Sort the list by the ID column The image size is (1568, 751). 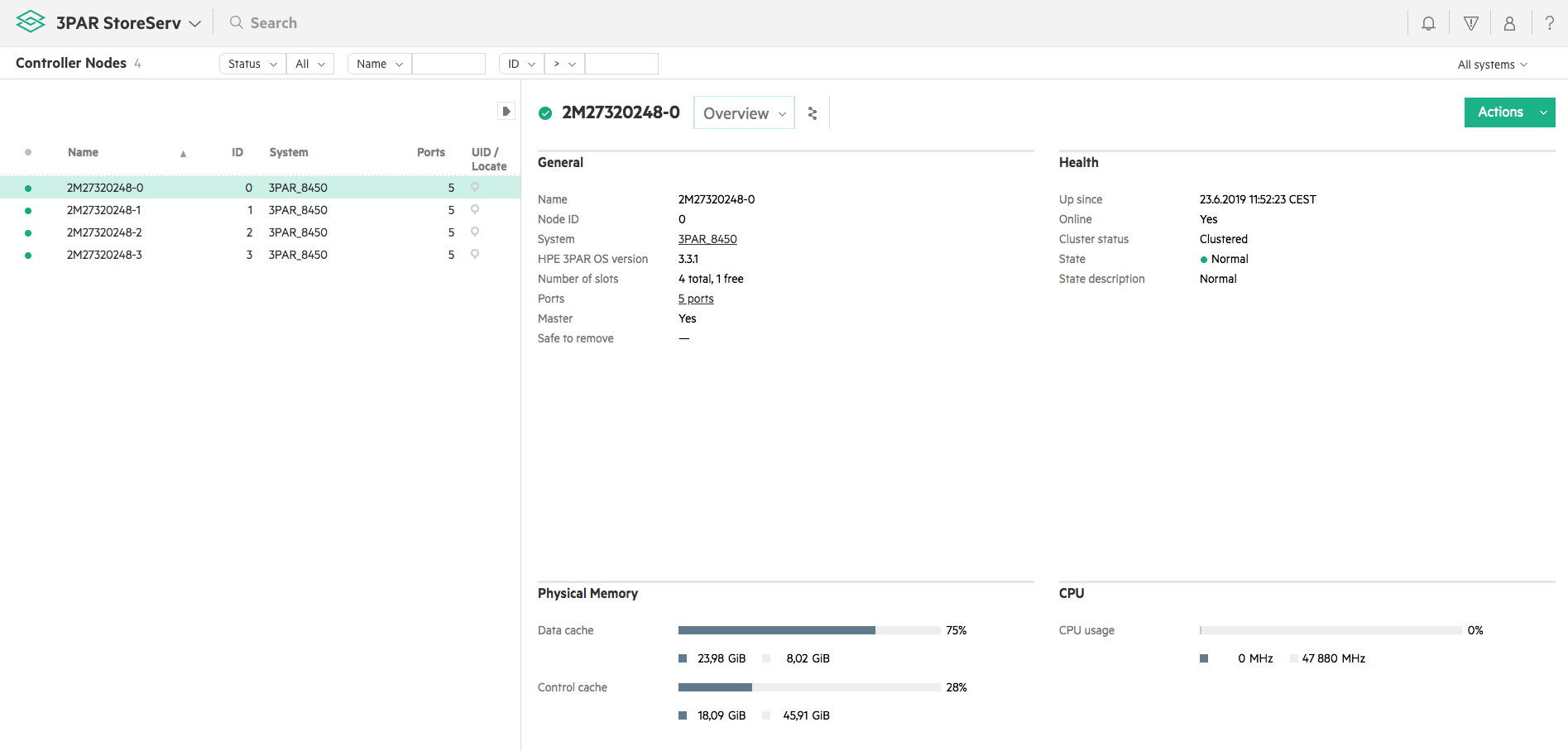(x=237, y=152)
